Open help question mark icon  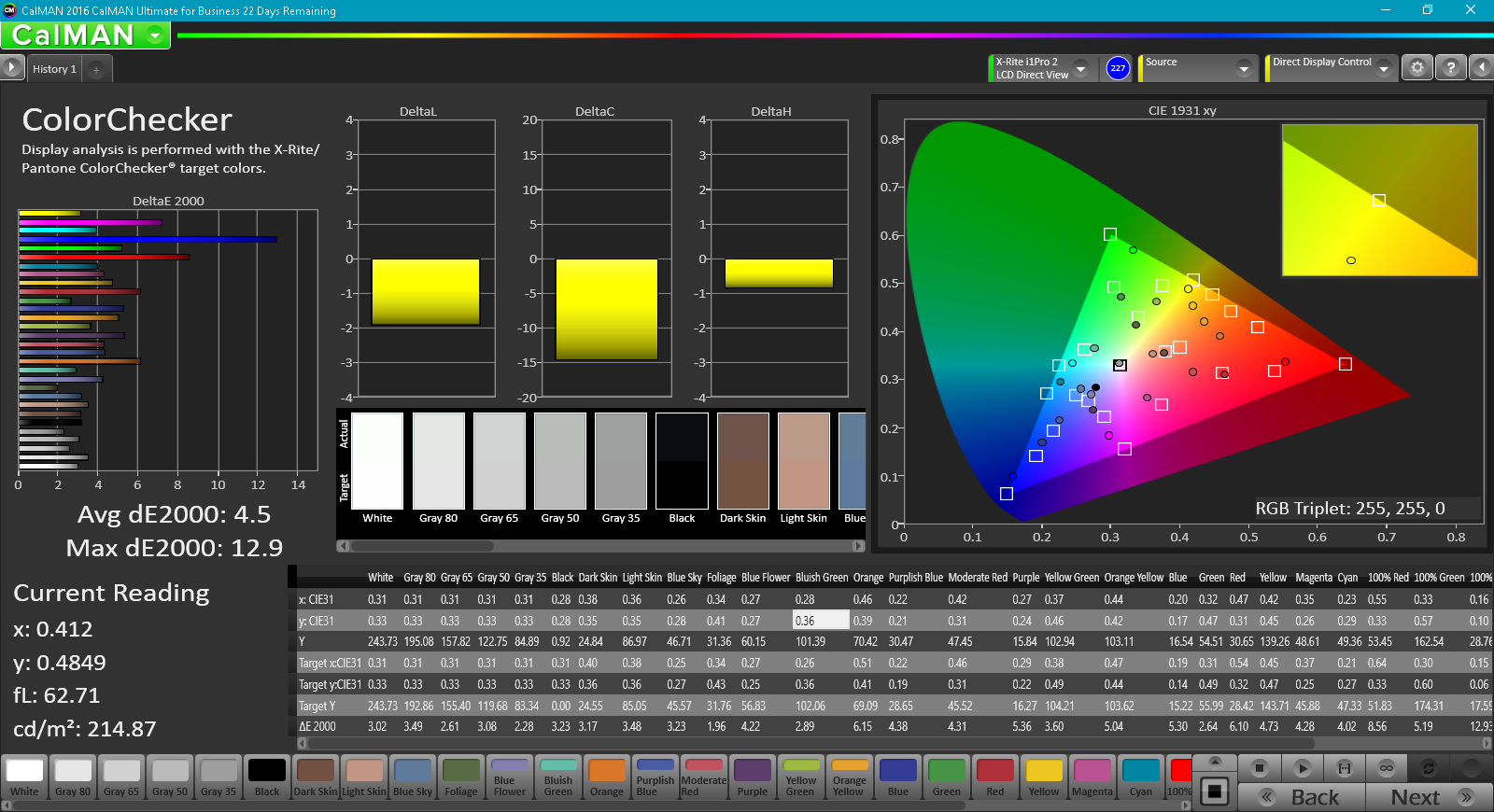click(x=1450, y=68)
